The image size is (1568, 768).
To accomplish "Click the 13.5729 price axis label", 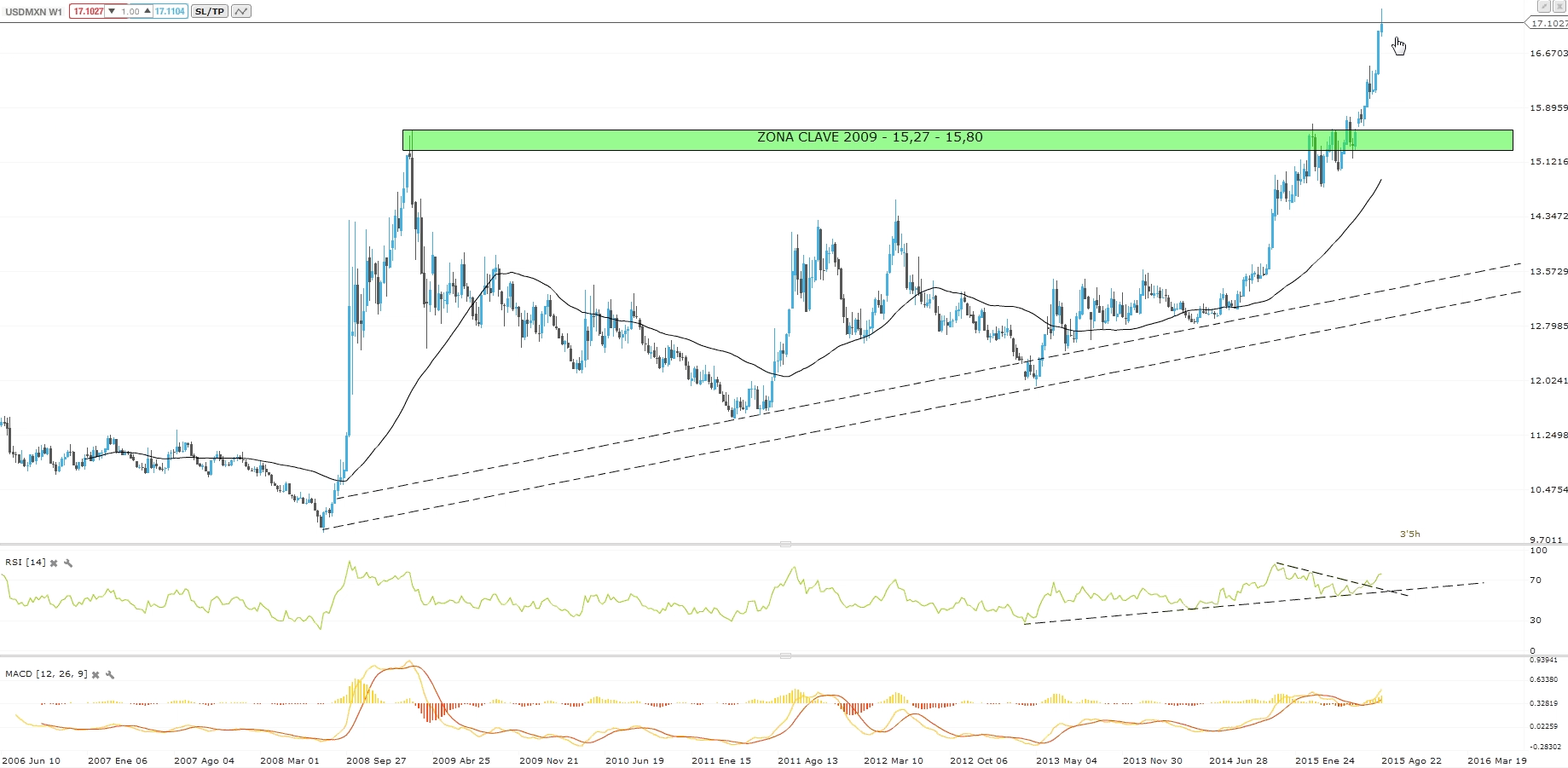I will [1548, 272].
